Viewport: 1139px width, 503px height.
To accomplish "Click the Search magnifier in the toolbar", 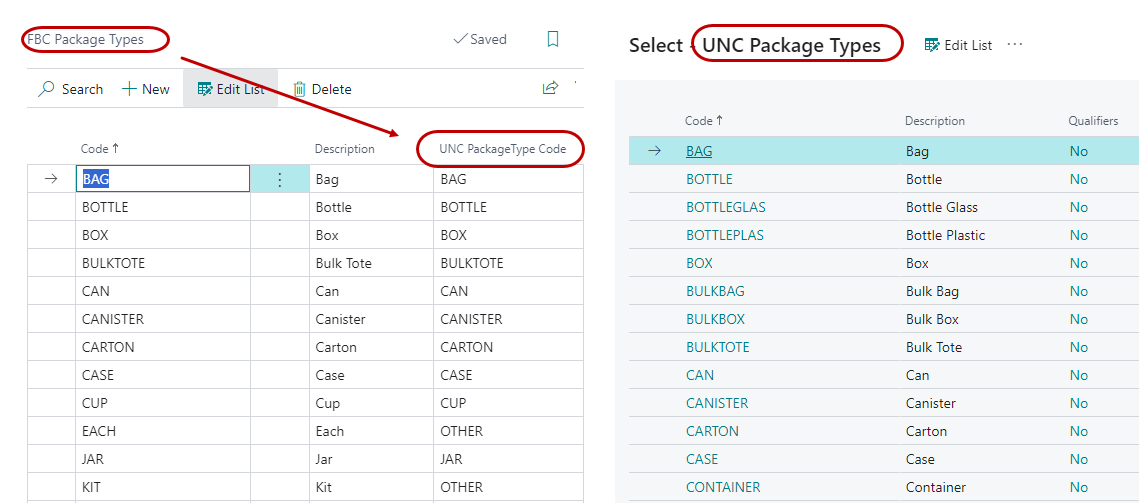I will click(47, 89).
